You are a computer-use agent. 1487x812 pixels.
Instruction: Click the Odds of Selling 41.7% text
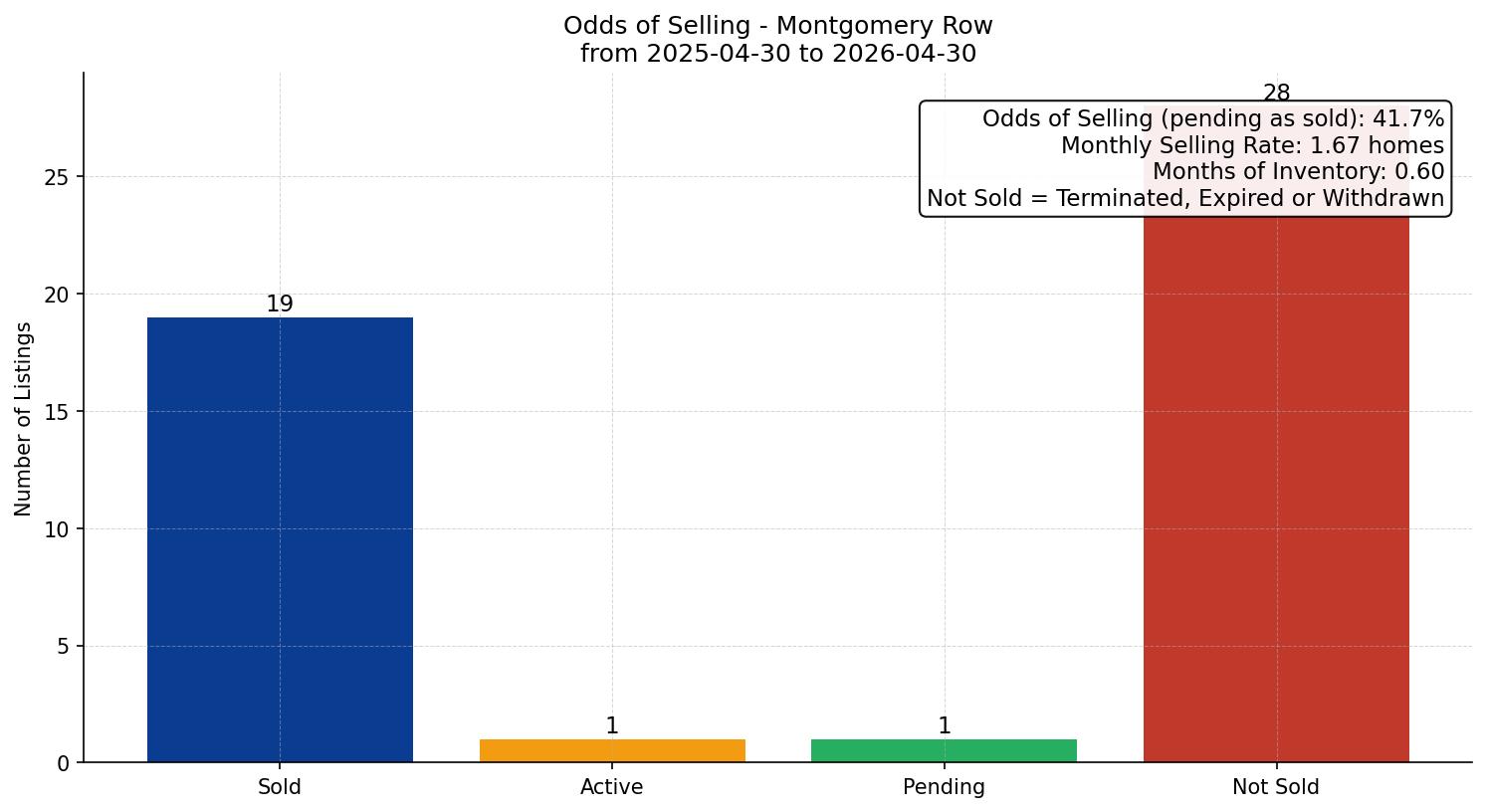click(1212, 119)
